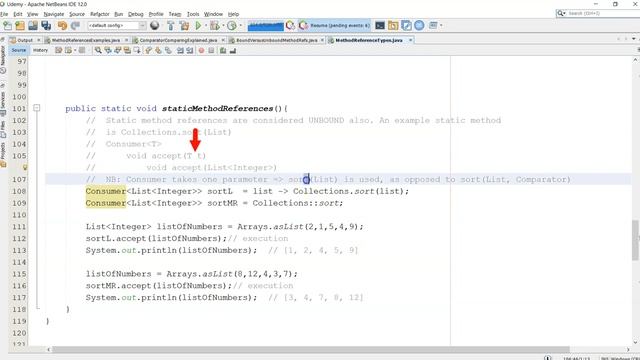Click the Open Project toolbar icon
Screen dimensions: 640x360
(33, 26)
